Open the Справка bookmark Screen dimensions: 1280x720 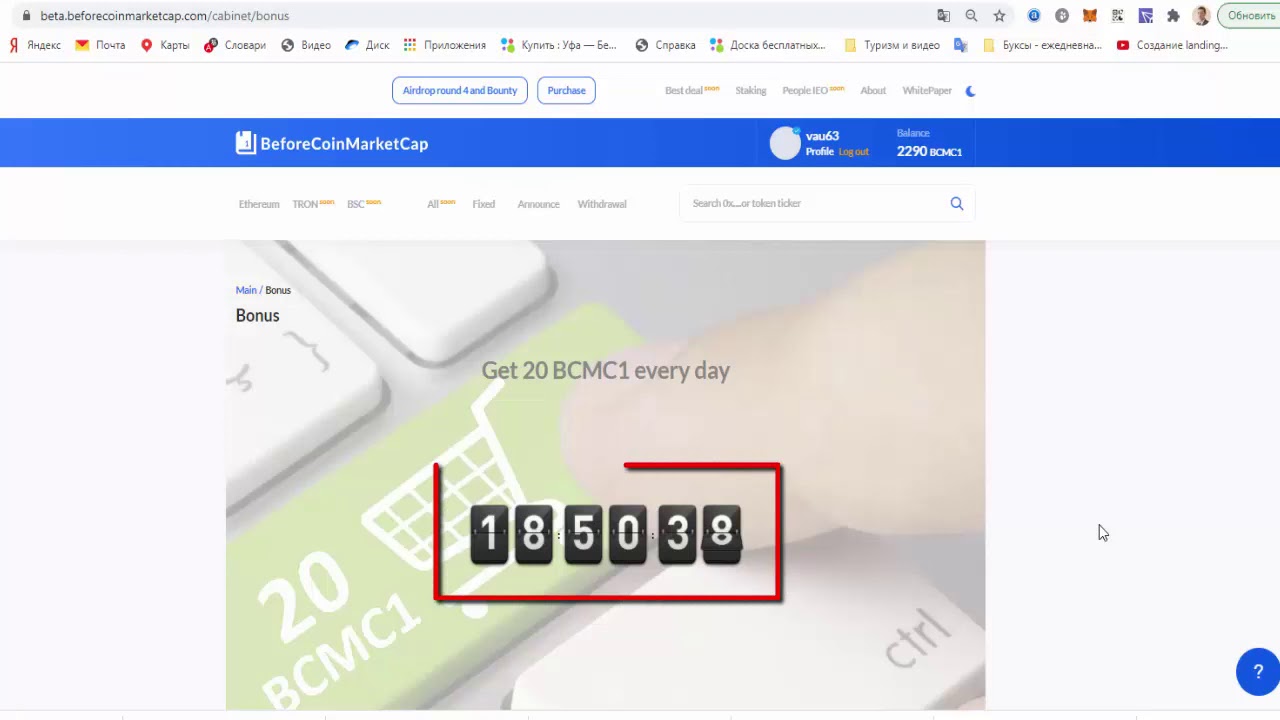pos(666,45)
